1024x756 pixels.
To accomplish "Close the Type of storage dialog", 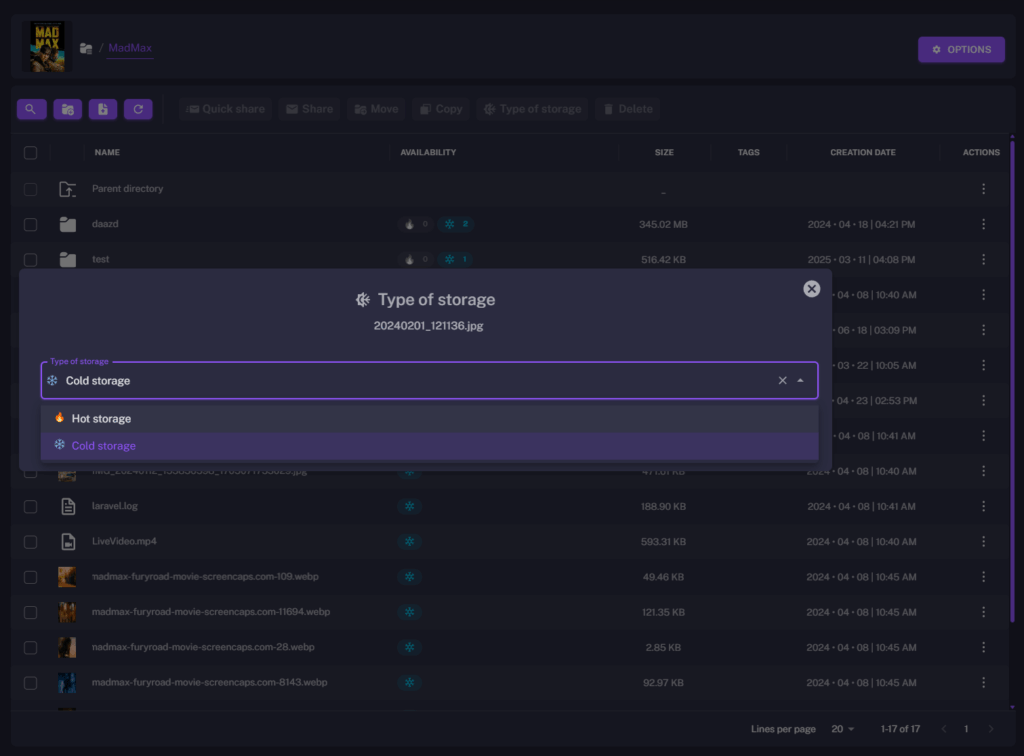I will click(x=812, y=289).
